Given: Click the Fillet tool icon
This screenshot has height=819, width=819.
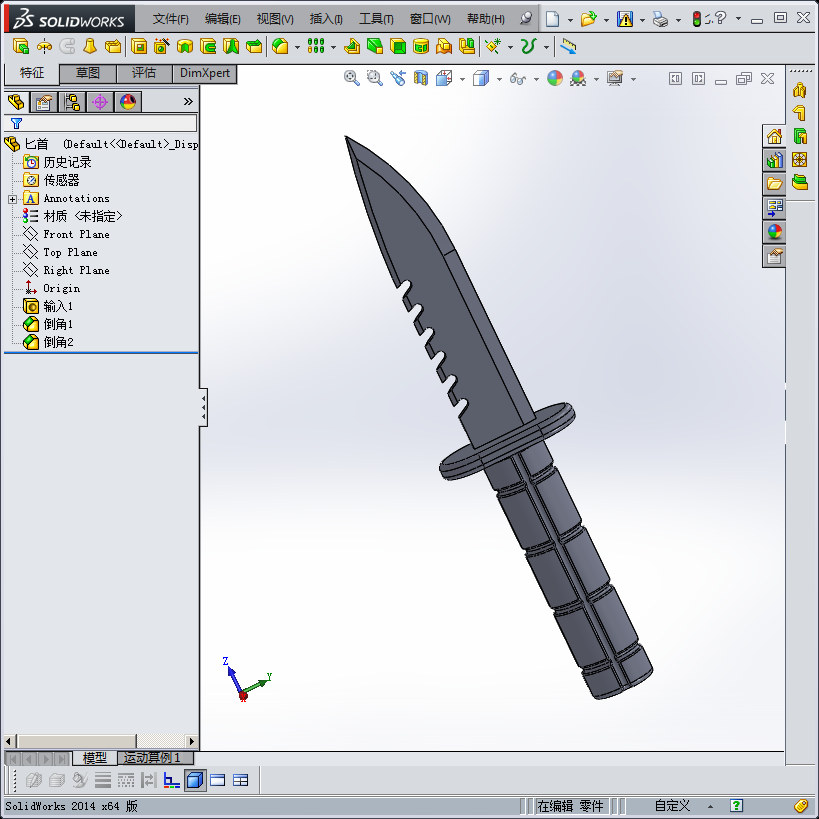Looking at the screenshot, I should [280, 46].
